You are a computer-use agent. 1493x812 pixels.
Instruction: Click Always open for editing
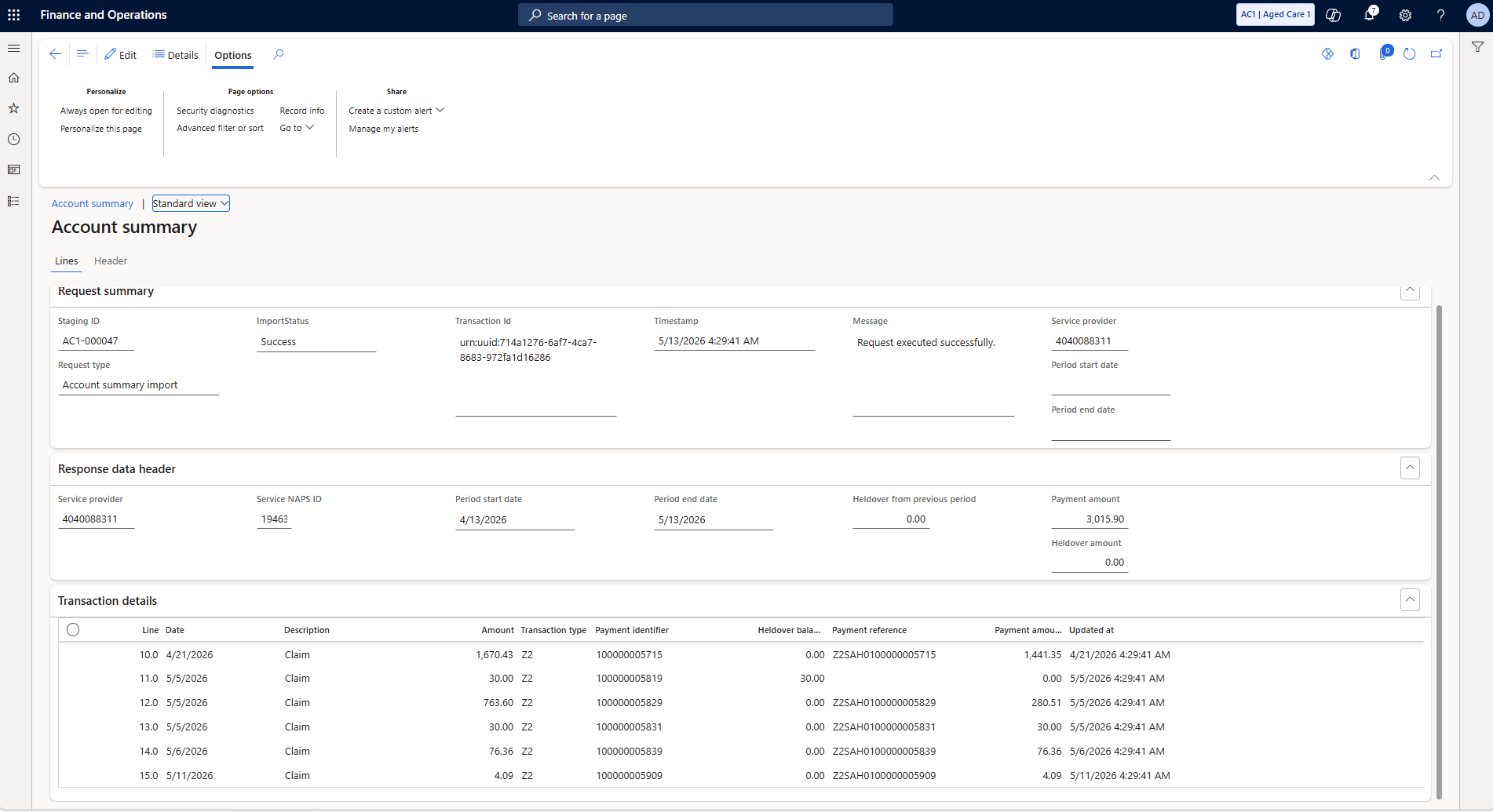pos(106,111)
